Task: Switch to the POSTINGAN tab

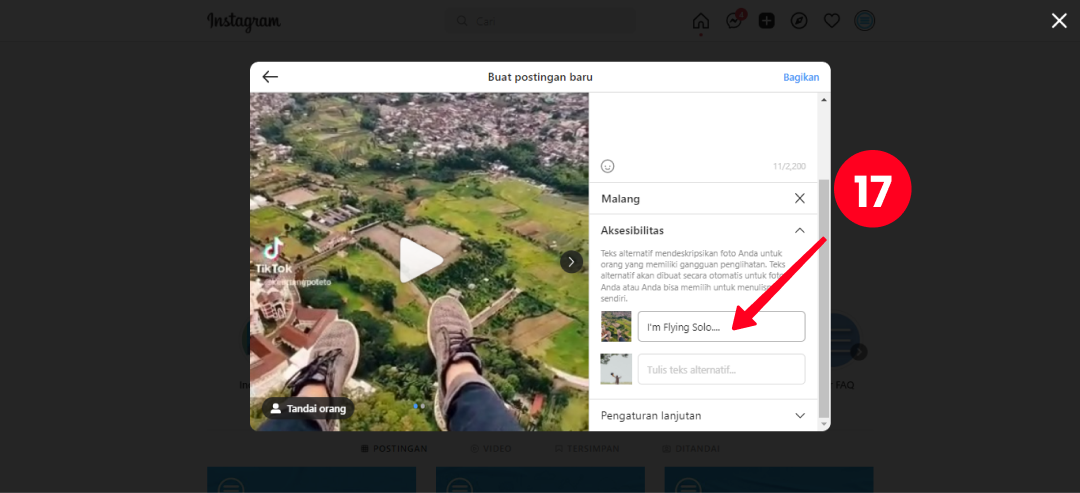Action: point(394,448)
